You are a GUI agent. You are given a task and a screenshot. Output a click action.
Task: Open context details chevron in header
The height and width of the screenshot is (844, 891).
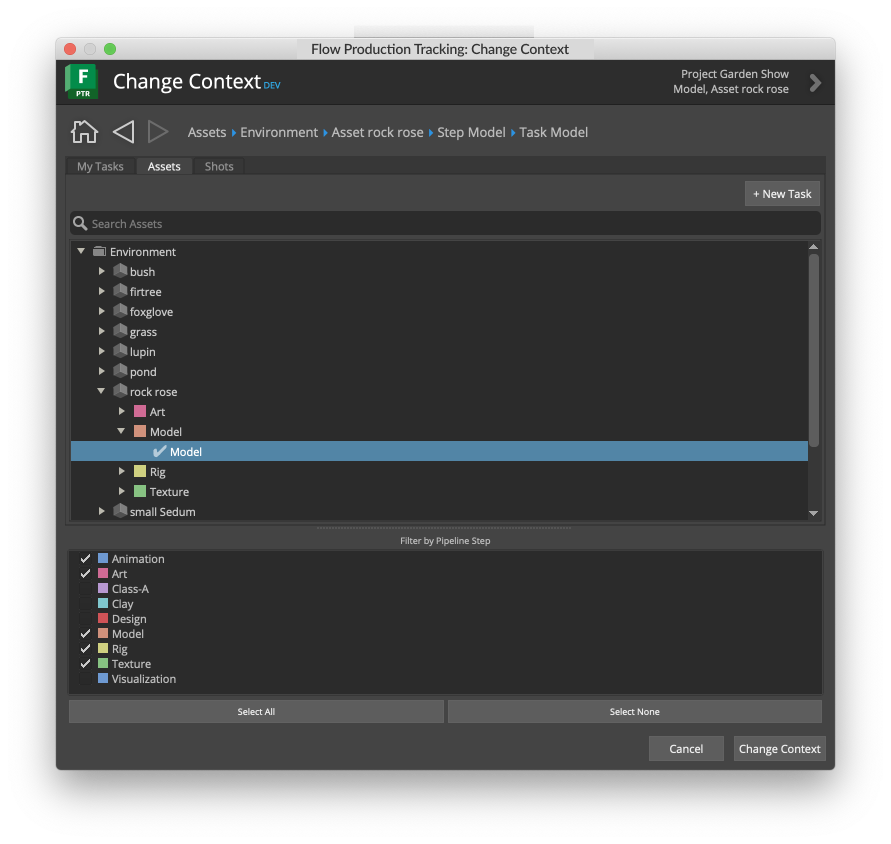815,83
